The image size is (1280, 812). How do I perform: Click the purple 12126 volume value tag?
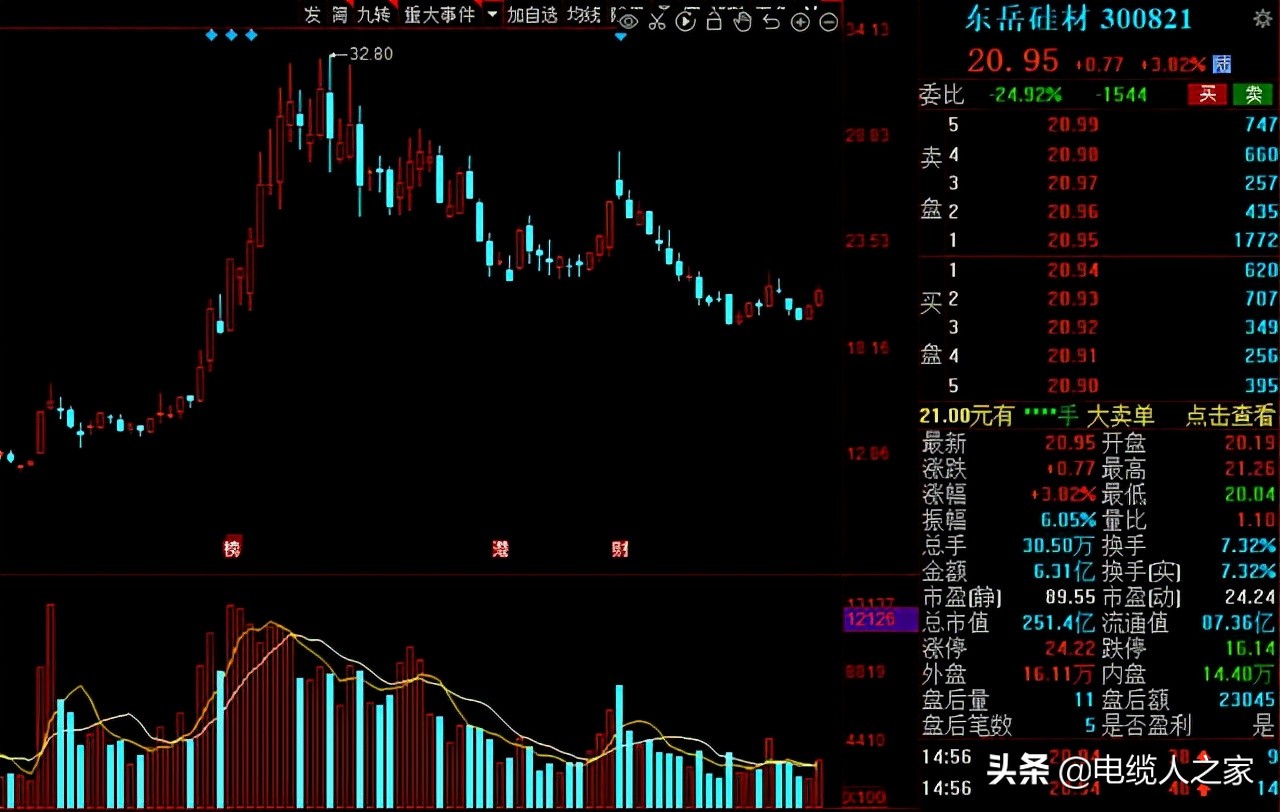[x=881, y=620]
